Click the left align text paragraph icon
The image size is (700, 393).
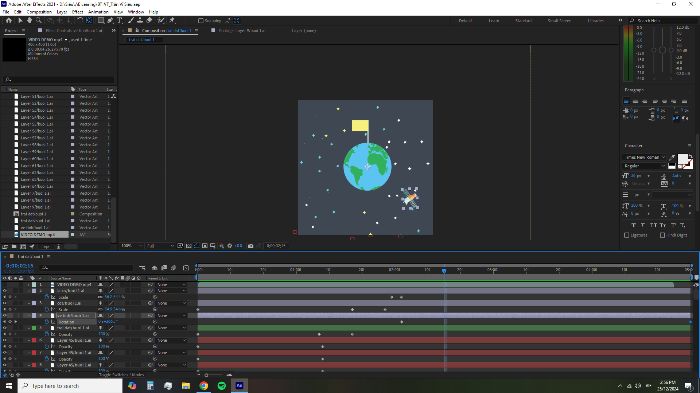tap(626, 101)
